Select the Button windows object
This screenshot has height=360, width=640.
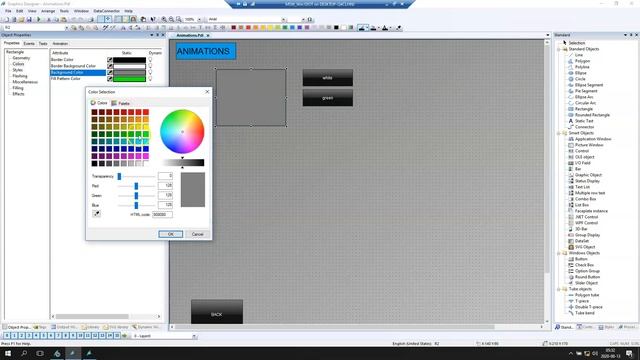tap(581, 259)
